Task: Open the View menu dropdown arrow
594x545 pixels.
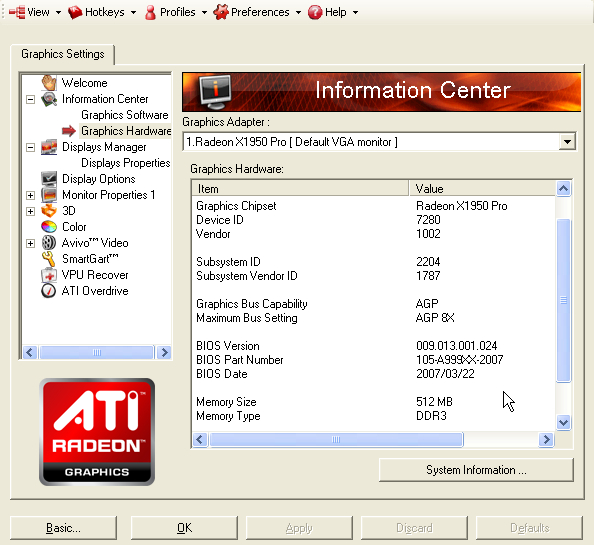Action: click(58, 12)
